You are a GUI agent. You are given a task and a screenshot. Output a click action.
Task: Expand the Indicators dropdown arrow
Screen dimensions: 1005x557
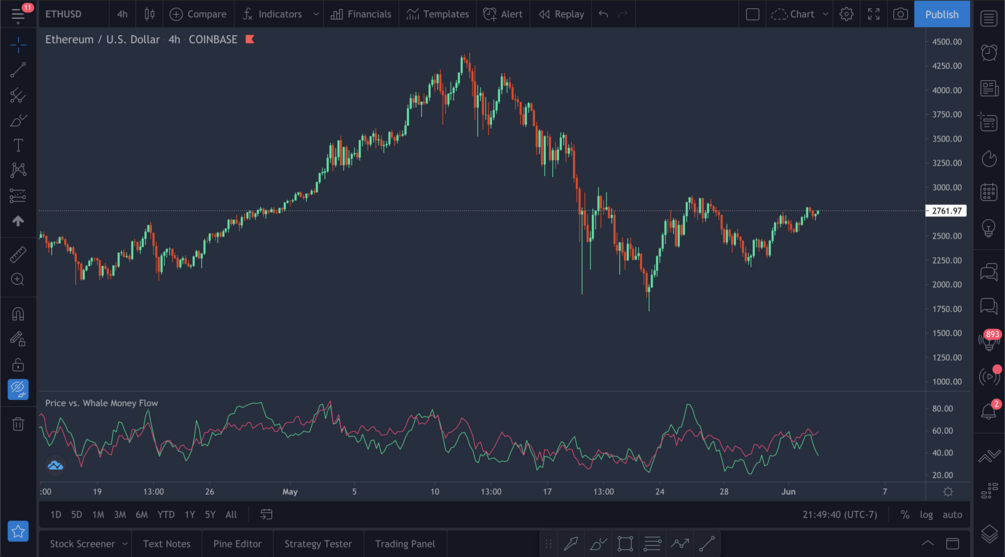(x=316, y=14)
